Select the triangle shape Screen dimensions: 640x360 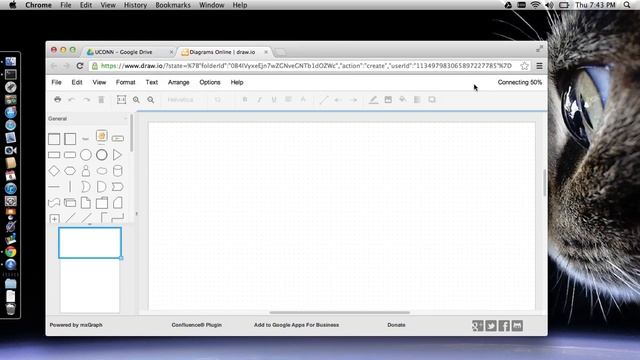[118, 155]
